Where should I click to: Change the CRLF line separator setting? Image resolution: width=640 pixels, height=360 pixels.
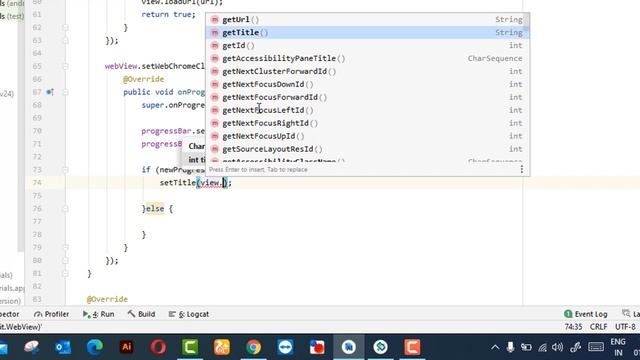click(598, 327)
